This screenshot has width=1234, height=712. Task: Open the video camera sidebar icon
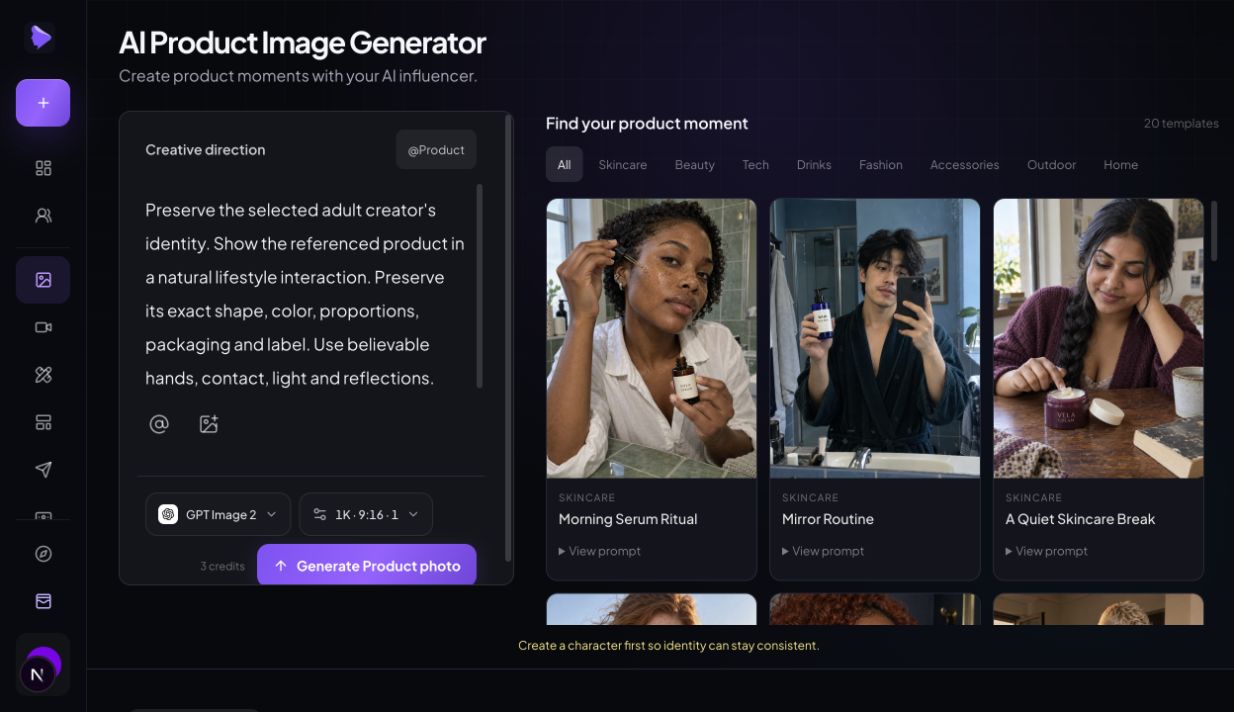coord(43,327)
